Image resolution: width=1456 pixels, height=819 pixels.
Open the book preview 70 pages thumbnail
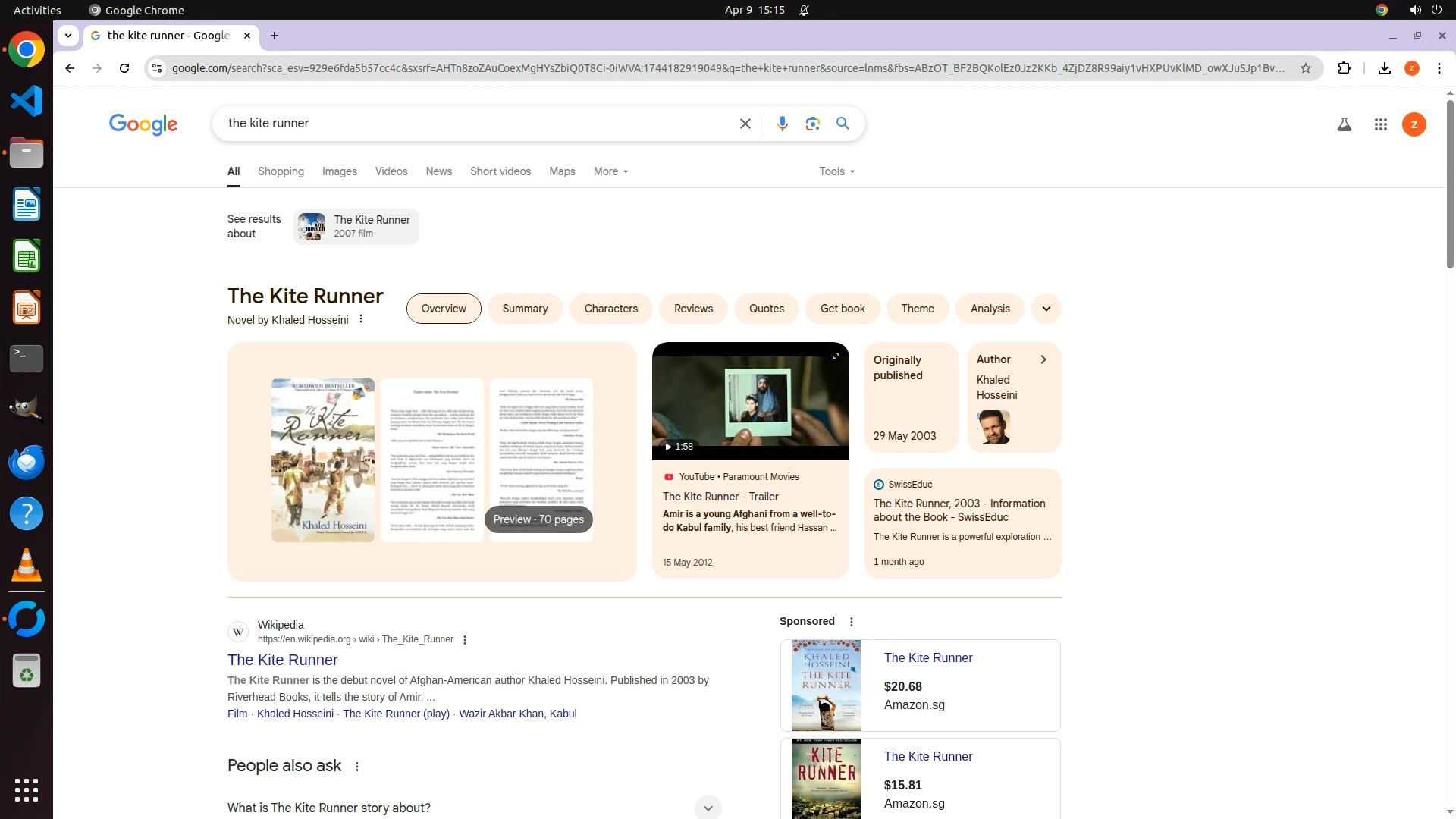(538, 519)
